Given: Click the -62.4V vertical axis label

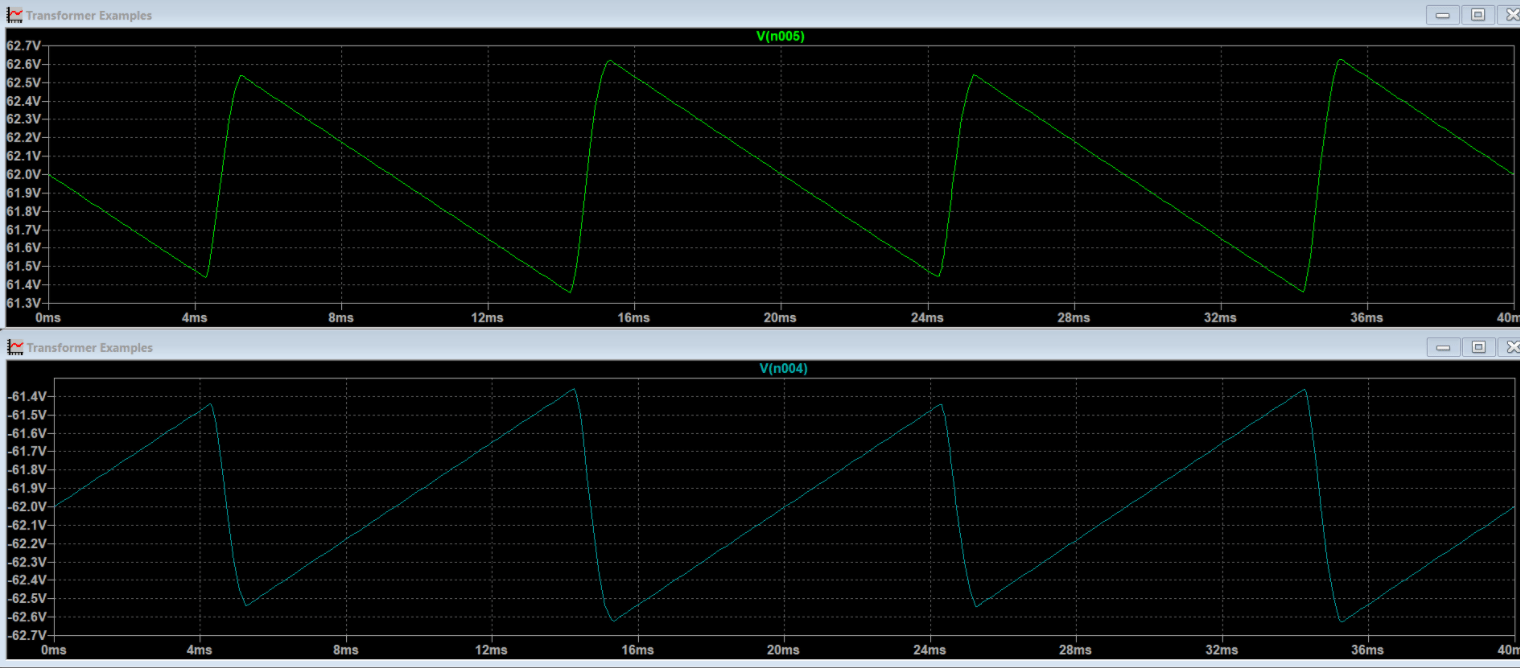Looking at the screenshot, I should pos(25,580).
